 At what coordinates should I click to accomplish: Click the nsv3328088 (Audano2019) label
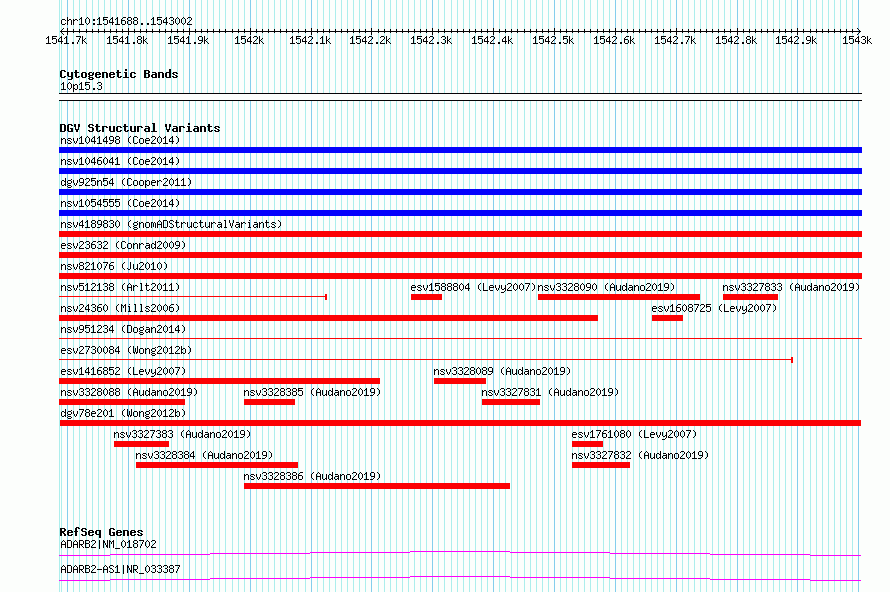(129, 392)
